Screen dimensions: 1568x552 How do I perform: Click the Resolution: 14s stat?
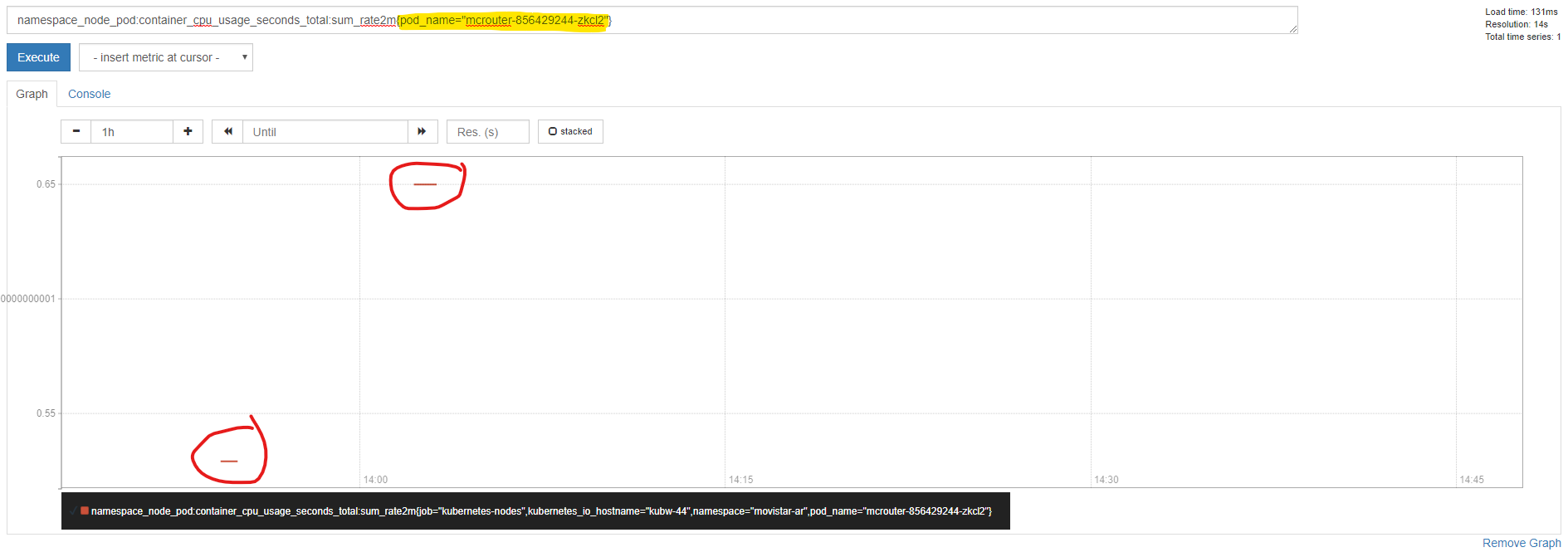1517,24
